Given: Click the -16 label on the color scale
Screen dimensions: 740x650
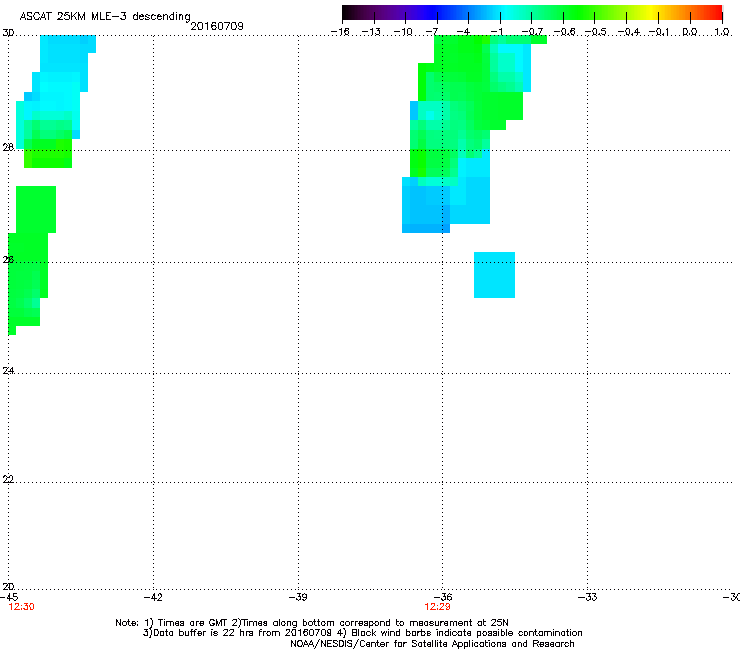Looking at the screenshot, I should [x=340, y=32].
